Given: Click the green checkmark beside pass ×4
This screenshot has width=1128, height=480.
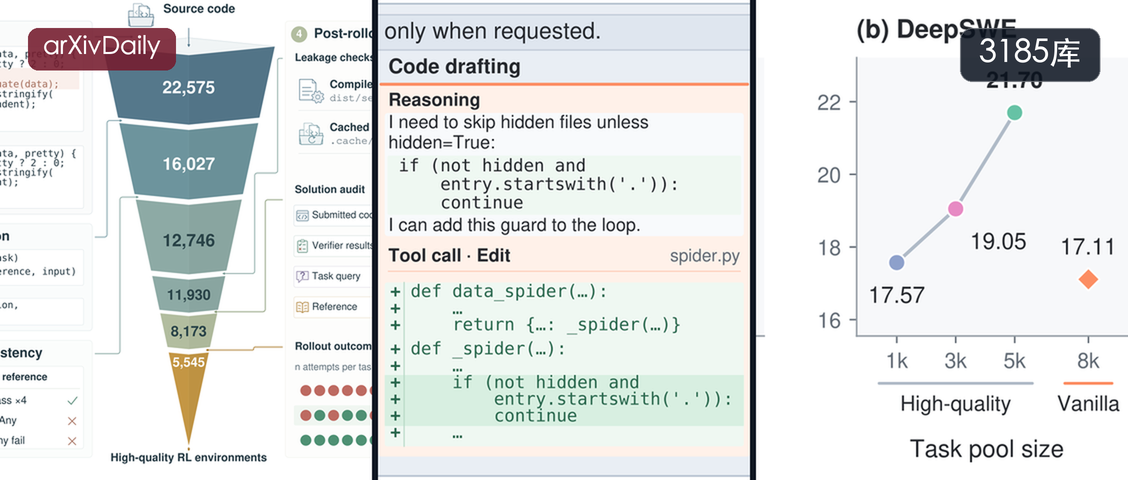Looking at the screenshot, I should tap(72, 400).
